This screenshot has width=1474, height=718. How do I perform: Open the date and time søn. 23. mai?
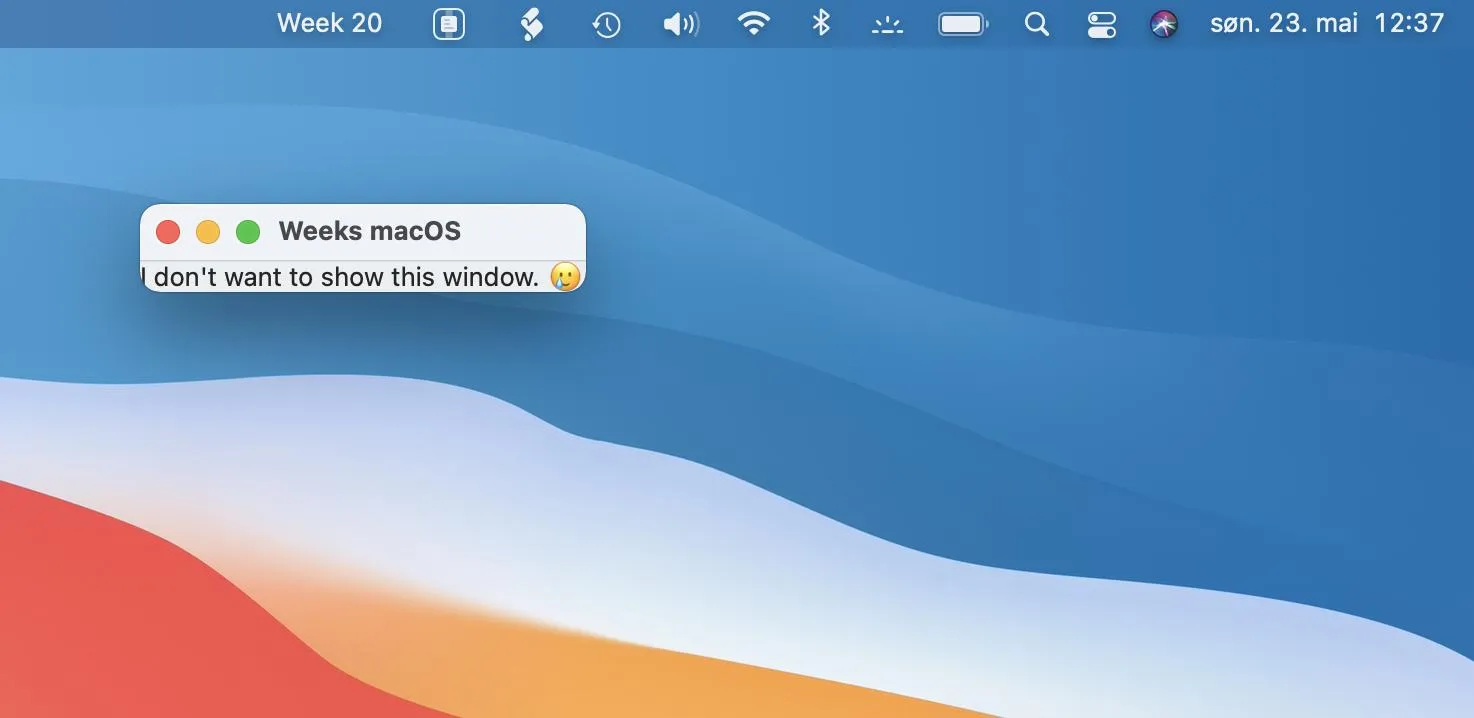(1327, 23)
